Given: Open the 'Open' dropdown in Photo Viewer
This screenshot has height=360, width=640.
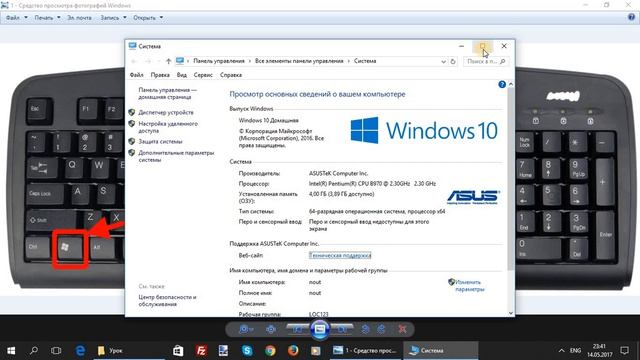Looking at the screenshot, I should tap(148, 18).
